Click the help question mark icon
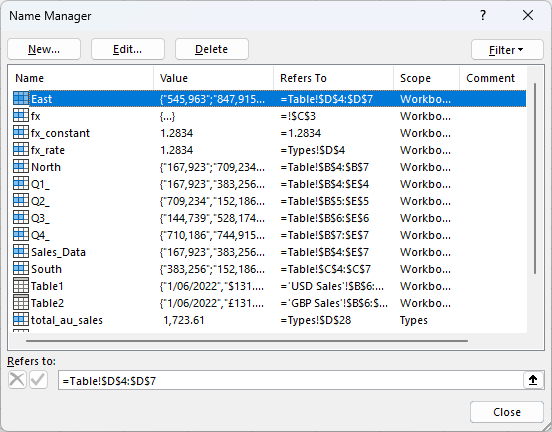The image size is (552, 432). [x=483, y=15]
